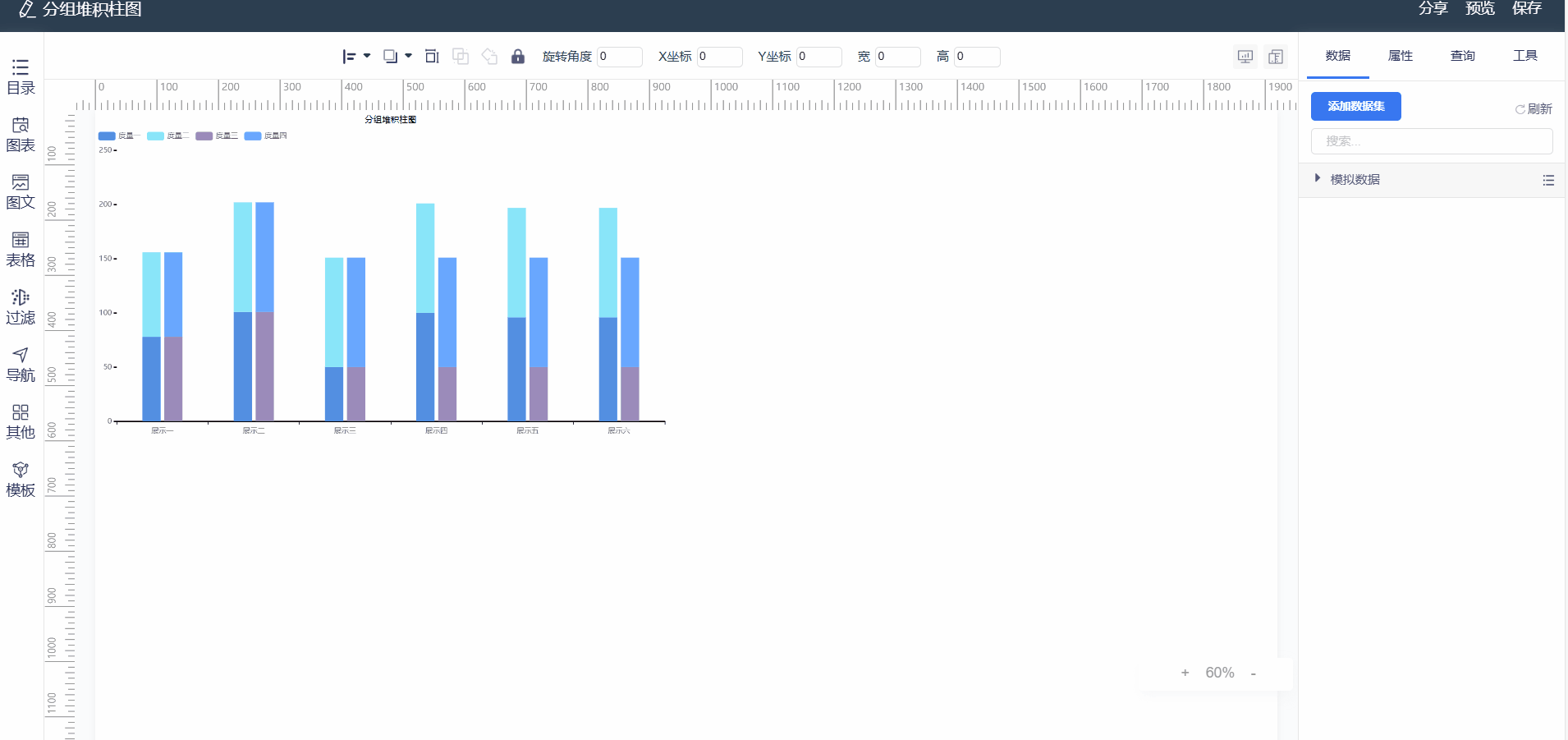Viewport: 1568px width, 740px height.
Task: Click the 旋转角度 input field
Action: [x=620, y=57]
